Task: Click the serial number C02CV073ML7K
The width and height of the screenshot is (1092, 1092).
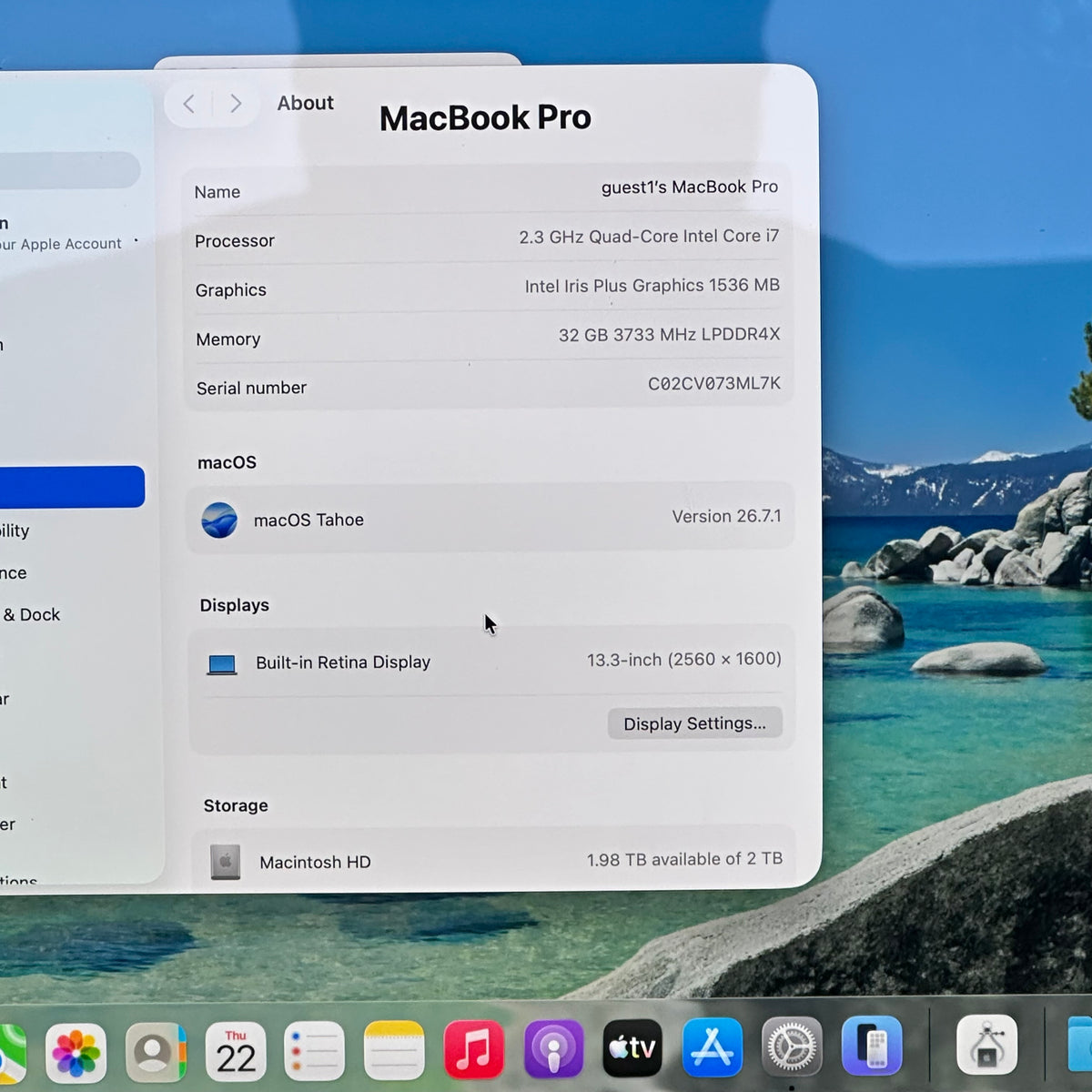Action: pos(714,384)
